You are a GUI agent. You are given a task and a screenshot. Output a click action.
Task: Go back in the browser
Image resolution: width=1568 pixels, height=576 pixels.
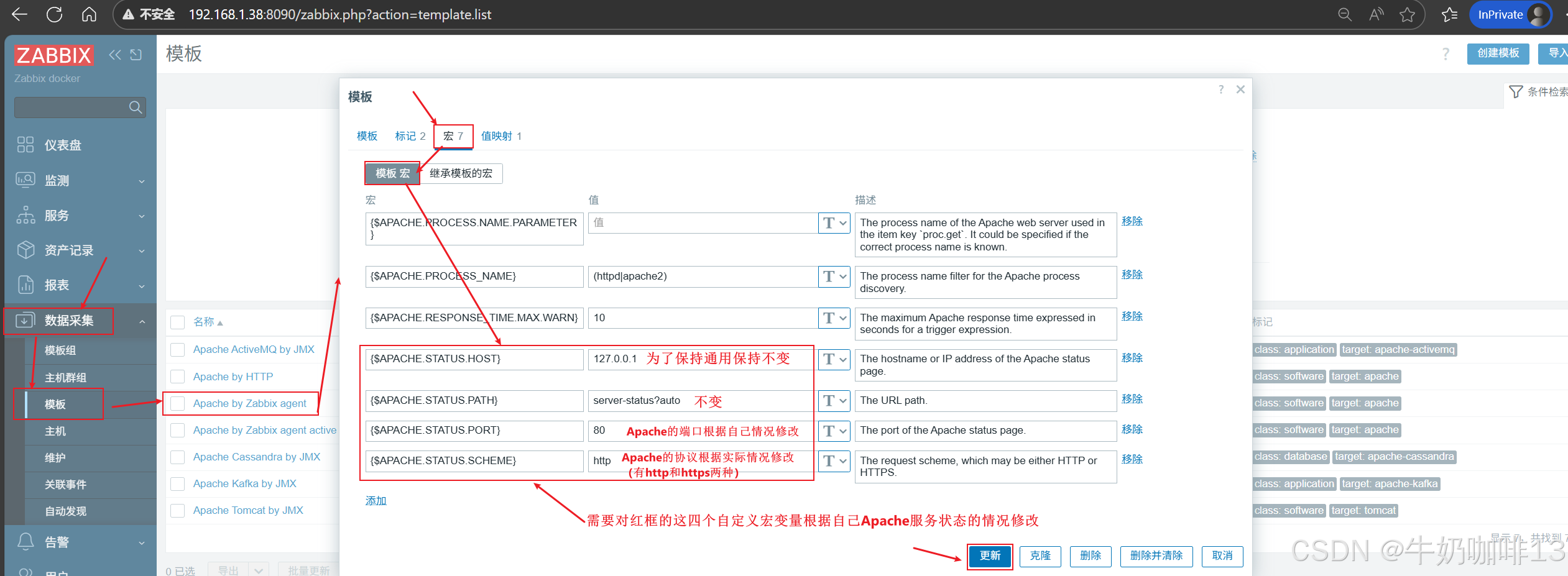[x=19, y=14]
